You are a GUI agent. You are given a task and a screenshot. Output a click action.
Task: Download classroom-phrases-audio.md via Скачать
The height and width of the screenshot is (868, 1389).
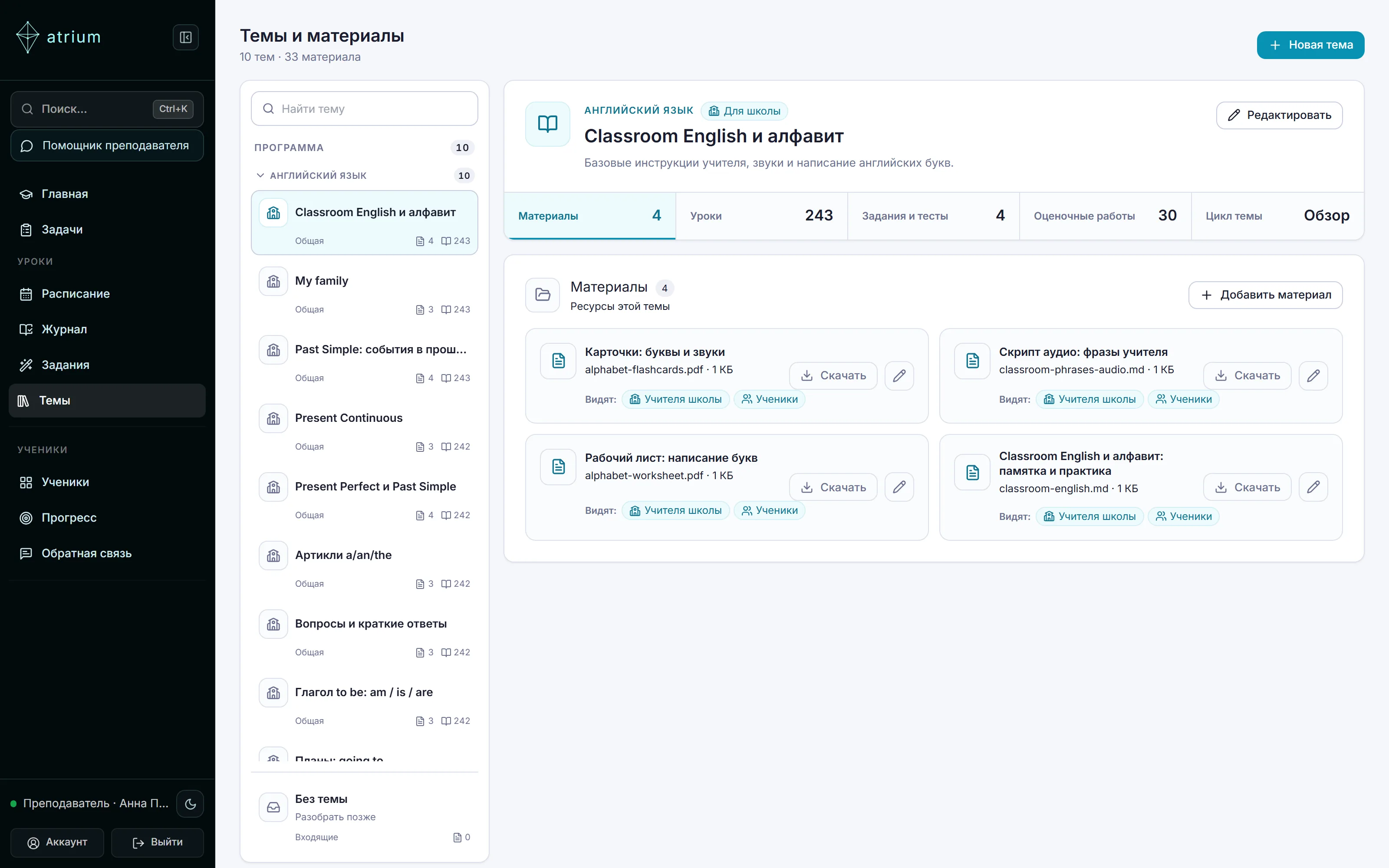coord(1247,375)
